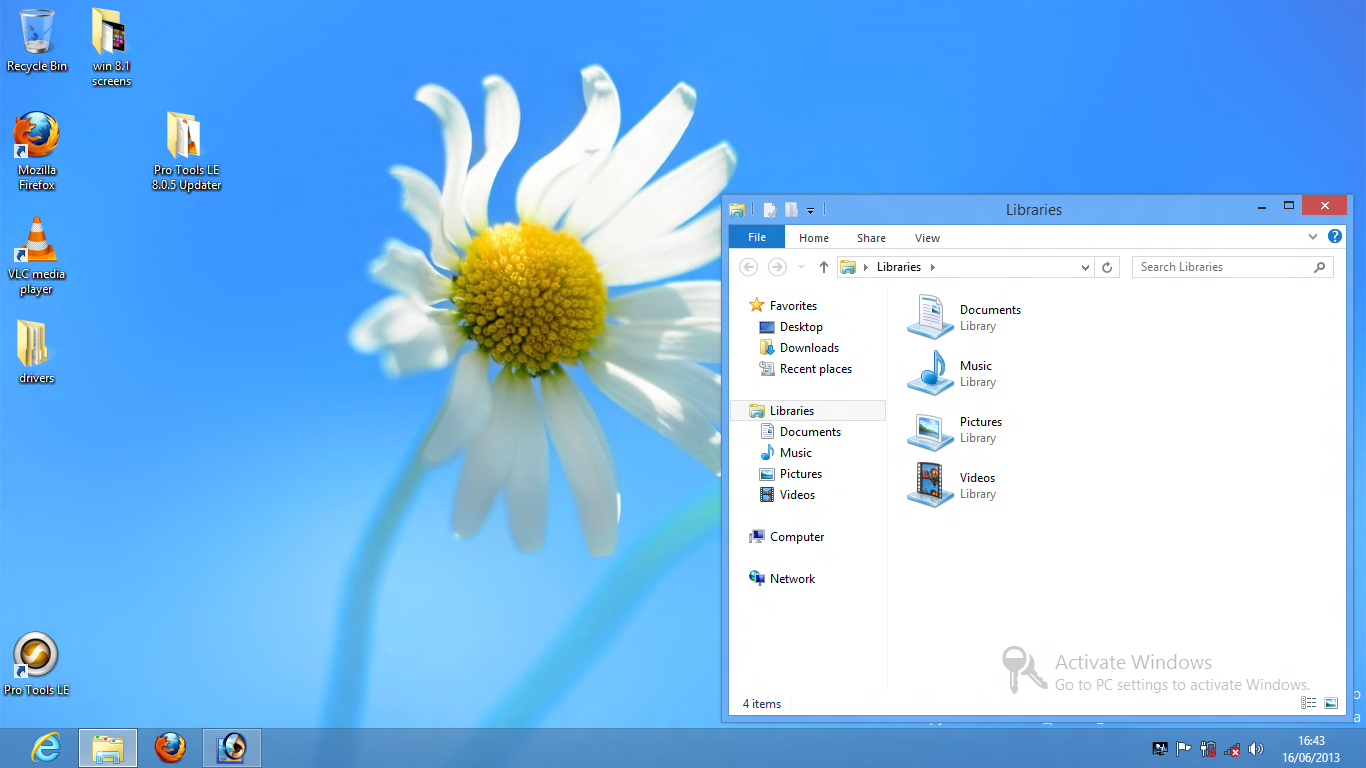The image size is (1366, 768).
Task: Switch to Large icons view in status bar
Action: point(1331,703)
